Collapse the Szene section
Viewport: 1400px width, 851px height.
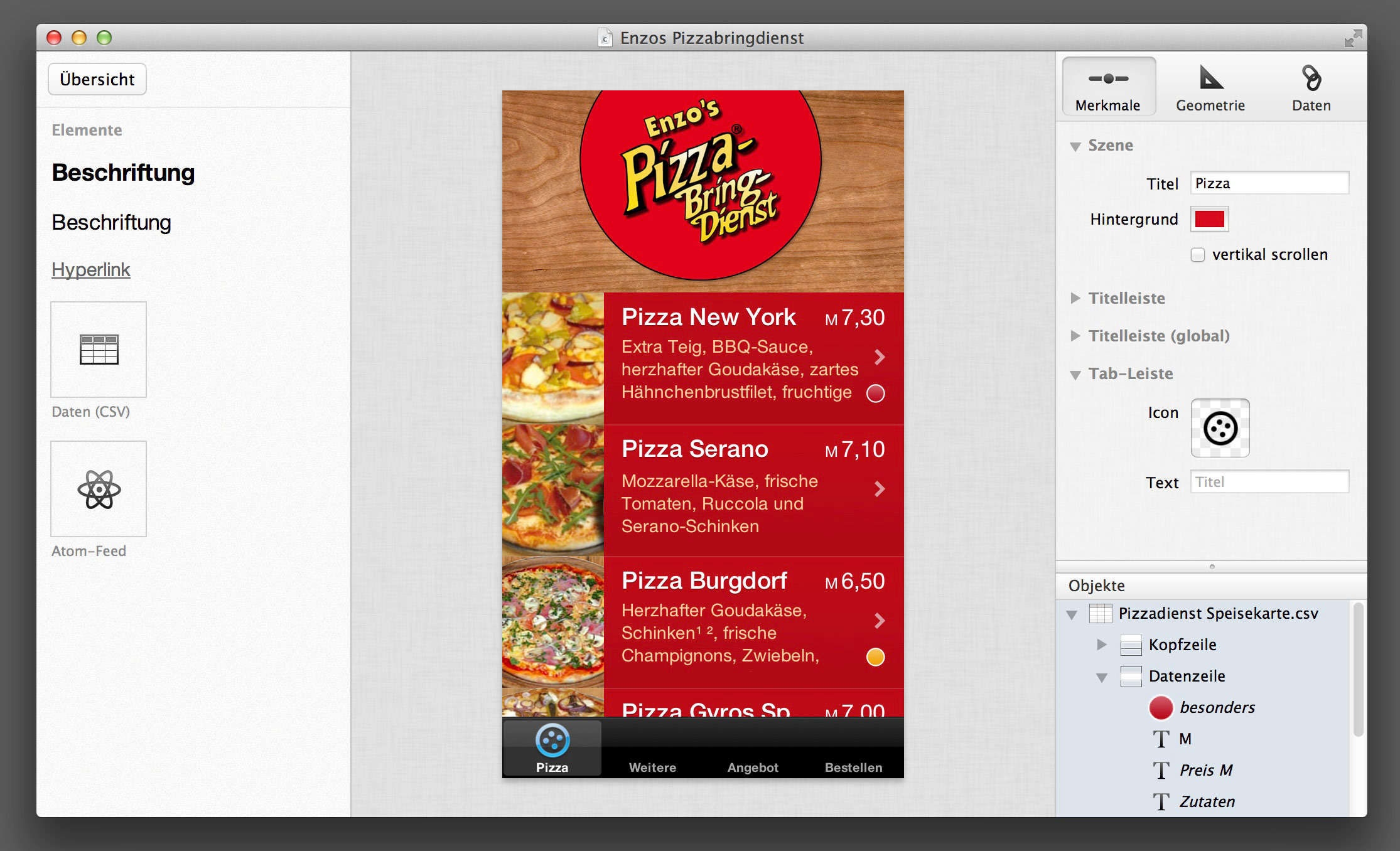click(1075, 146)
